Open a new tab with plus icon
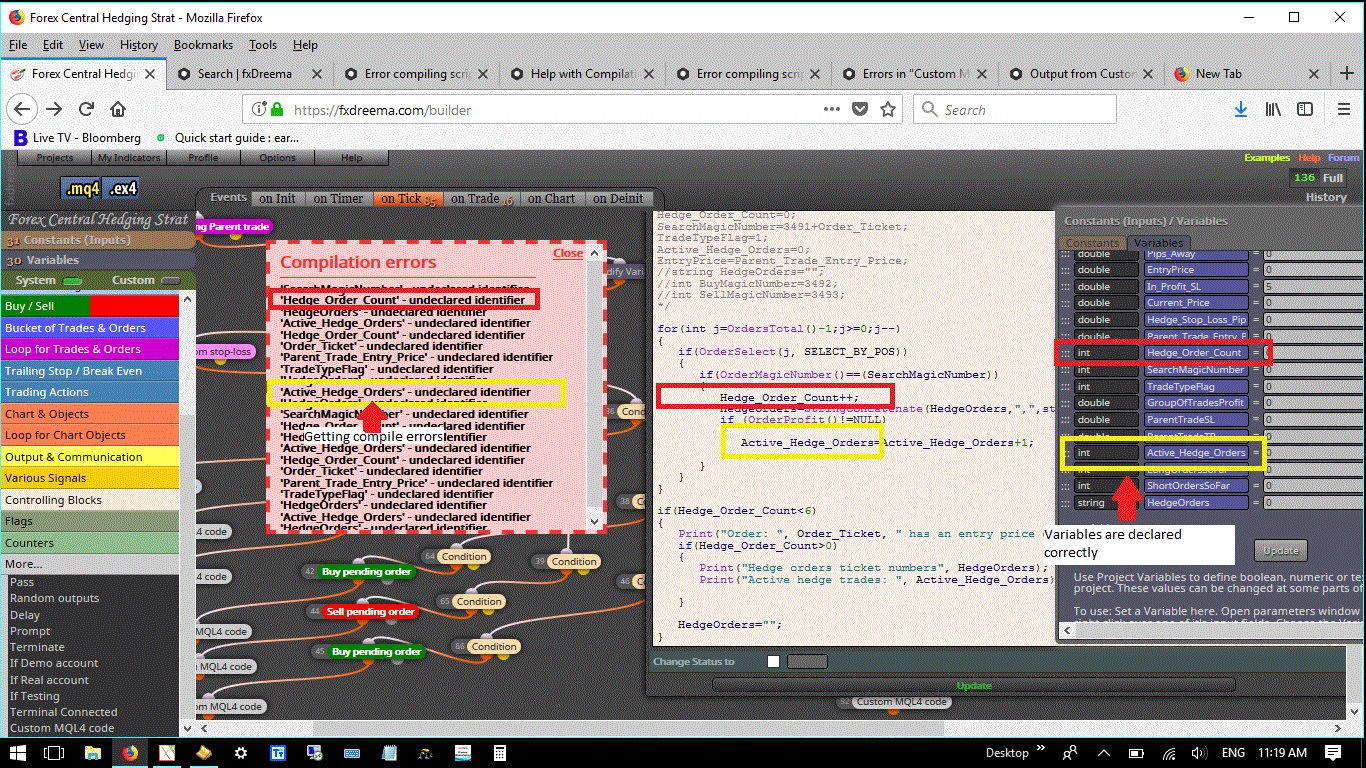This screenshot has height=768, width=1366. 1347,73
